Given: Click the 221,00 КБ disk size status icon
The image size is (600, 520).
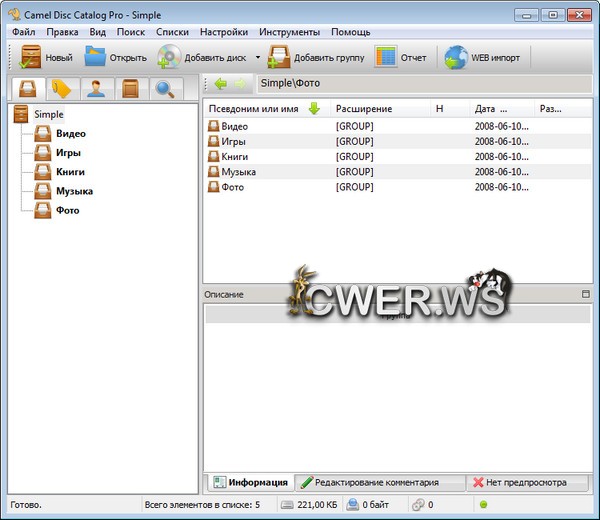Looking at the screenshot, I should point(287,505).
